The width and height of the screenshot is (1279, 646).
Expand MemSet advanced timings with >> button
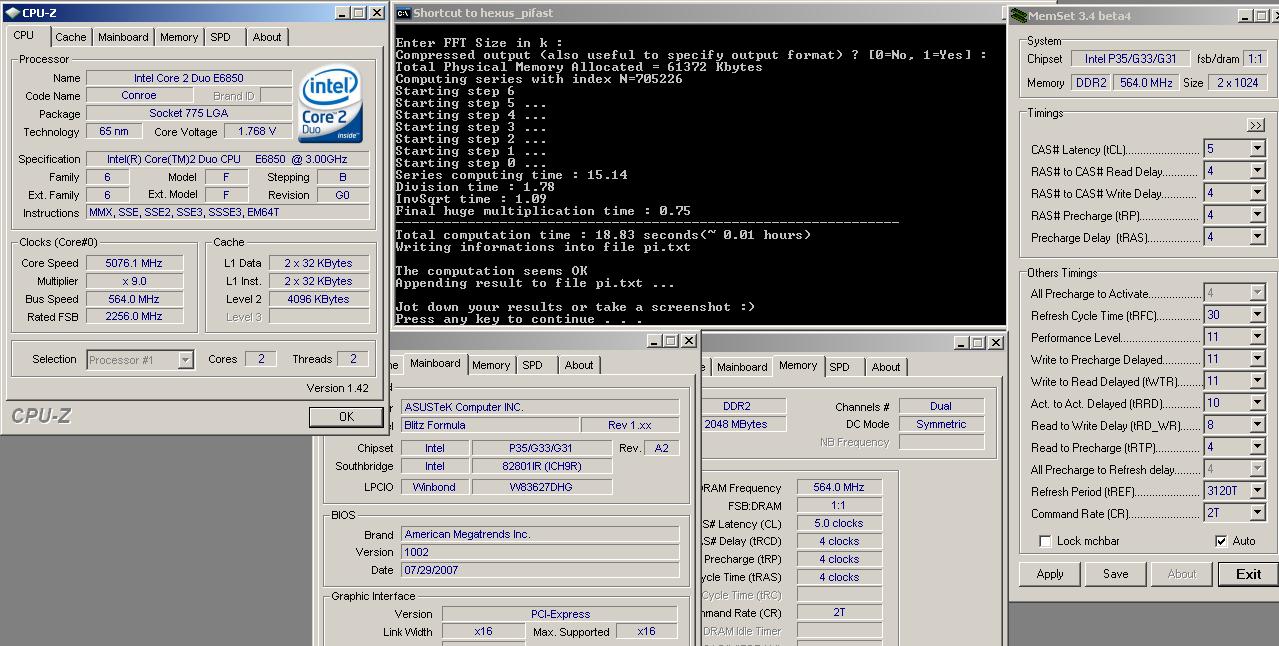pos(1256,126)
